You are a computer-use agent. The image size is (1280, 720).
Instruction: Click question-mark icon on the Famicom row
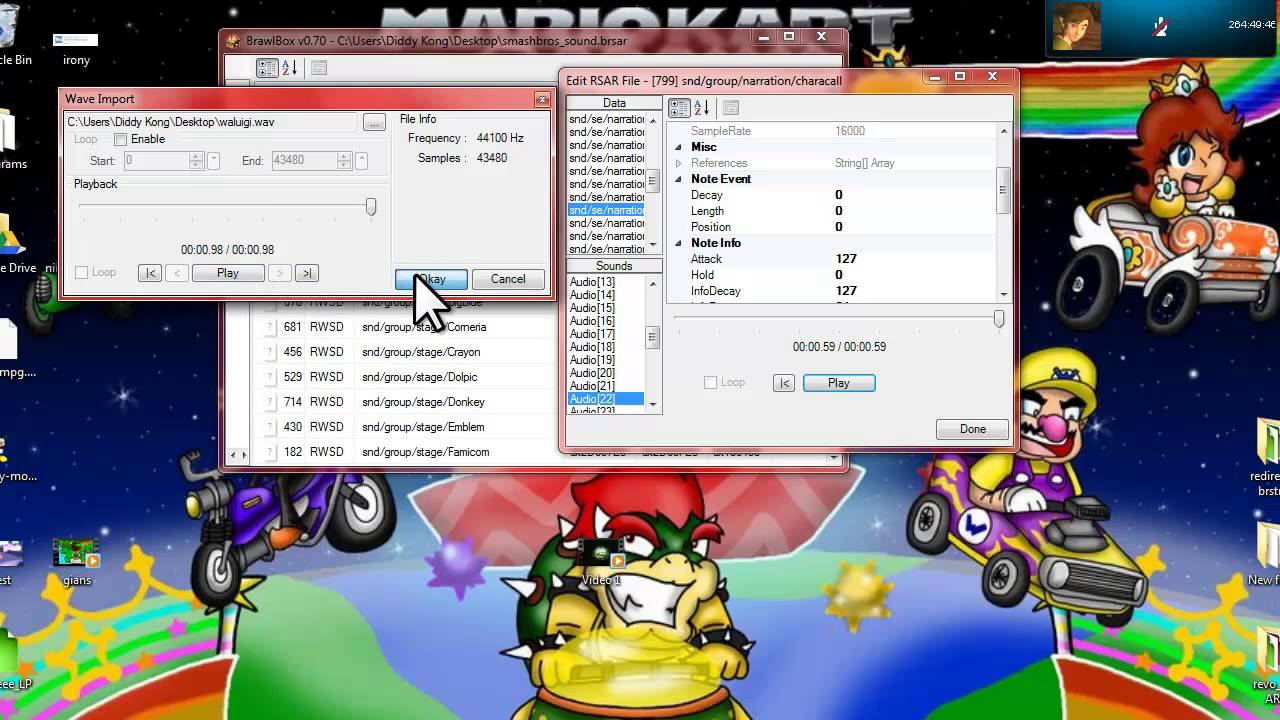point(269,452)
